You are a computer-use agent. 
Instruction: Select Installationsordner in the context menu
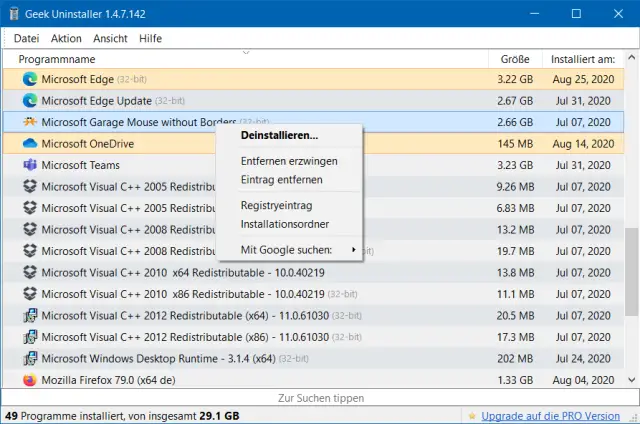pyautogui.click(x=284, y=224)
